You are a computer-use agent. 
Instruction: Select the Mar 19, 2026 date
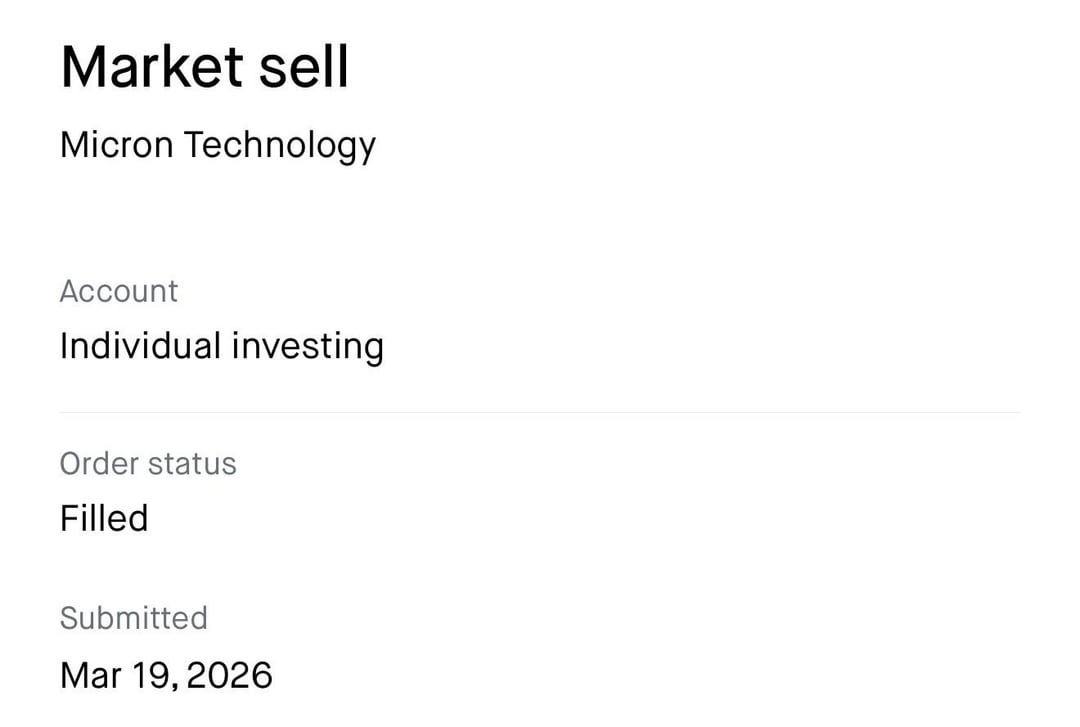(166, 675)
